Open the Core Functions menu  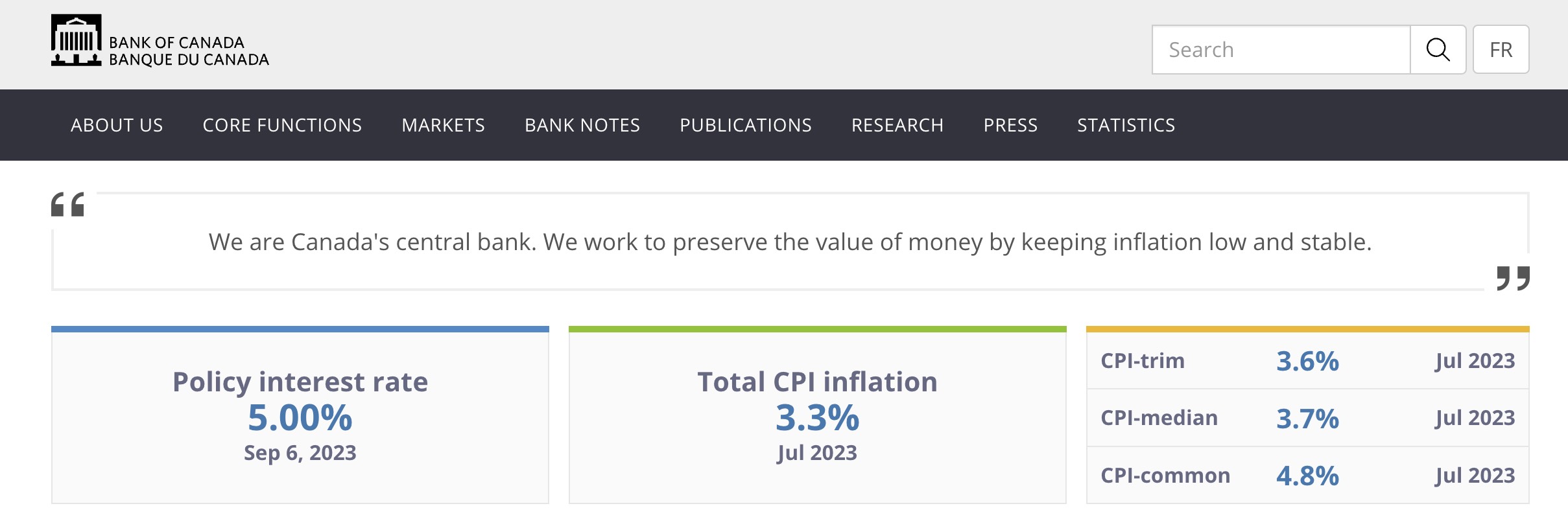point(282,125)
